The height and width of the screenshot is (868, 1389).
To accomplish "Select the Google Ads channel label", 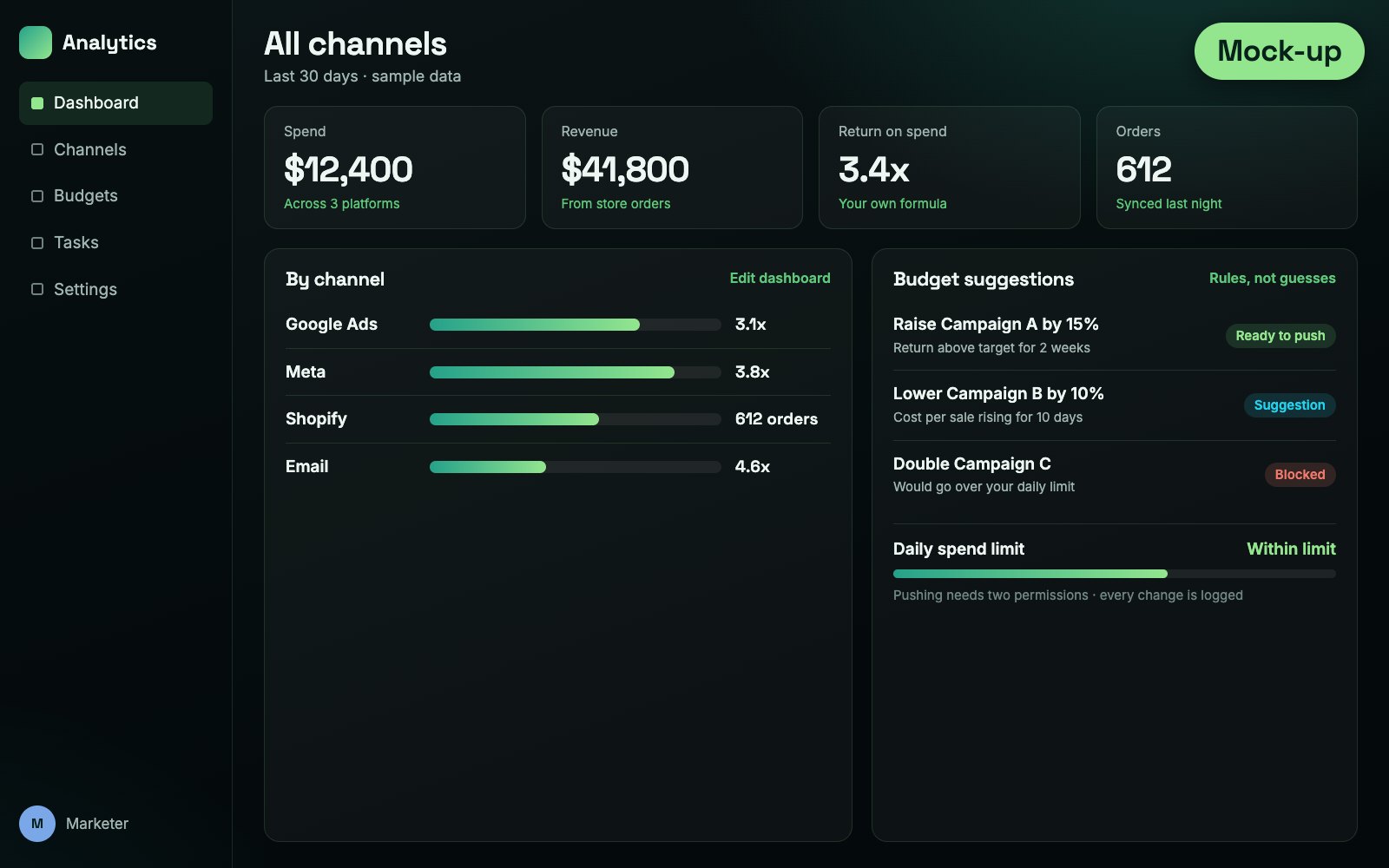I will [x=332, y=325].
